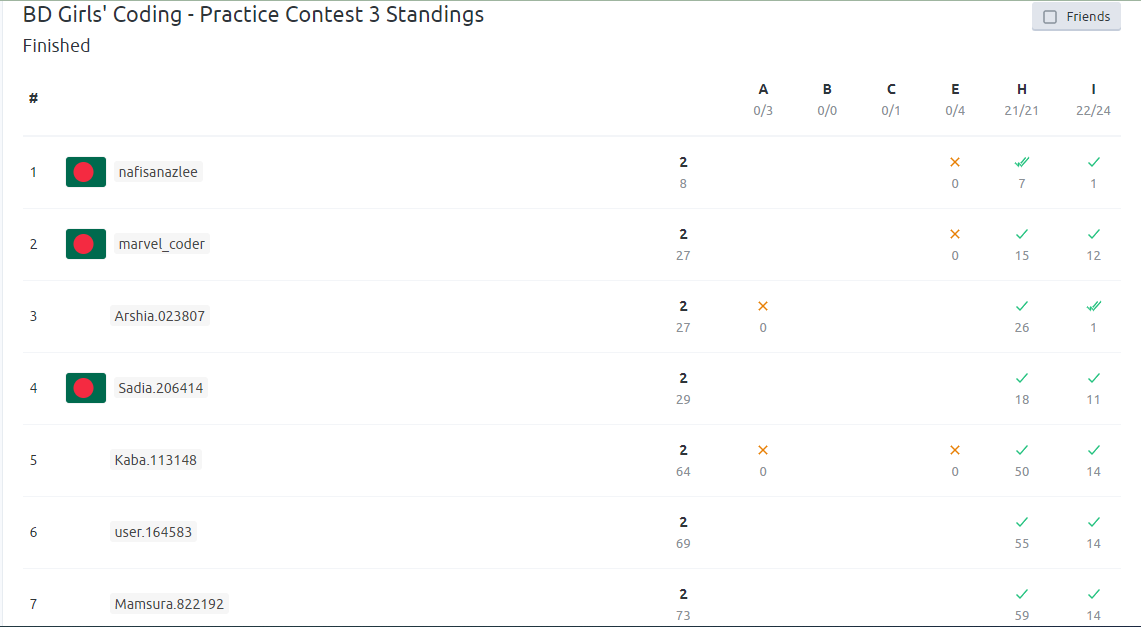The height and width of the screenshot is (627, 1141).
Task: Open nafisanazlee's user profile
Action: coord(158,172)
